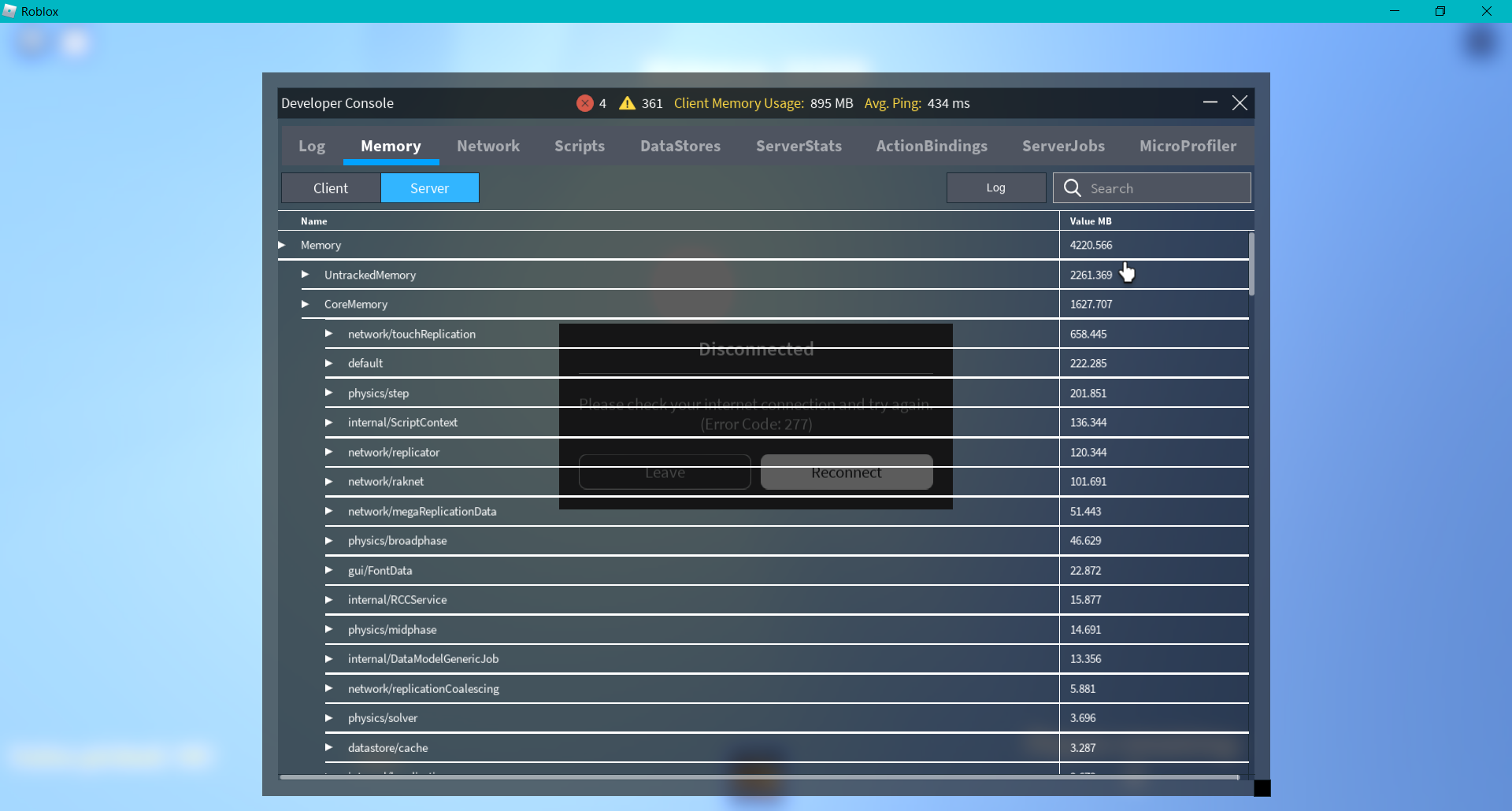Expand the network/replicationCoalescing row
The height and width of the screenshot is (811, 1512).
[328, 688]
